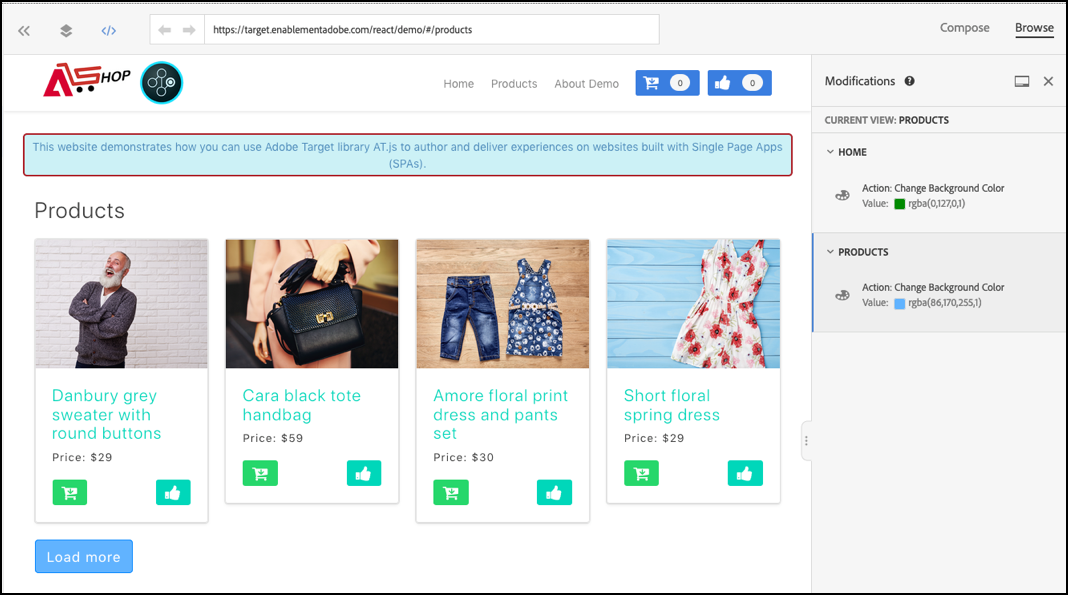
Task: Switch to Compose mode
Action: tap(964, 27)
